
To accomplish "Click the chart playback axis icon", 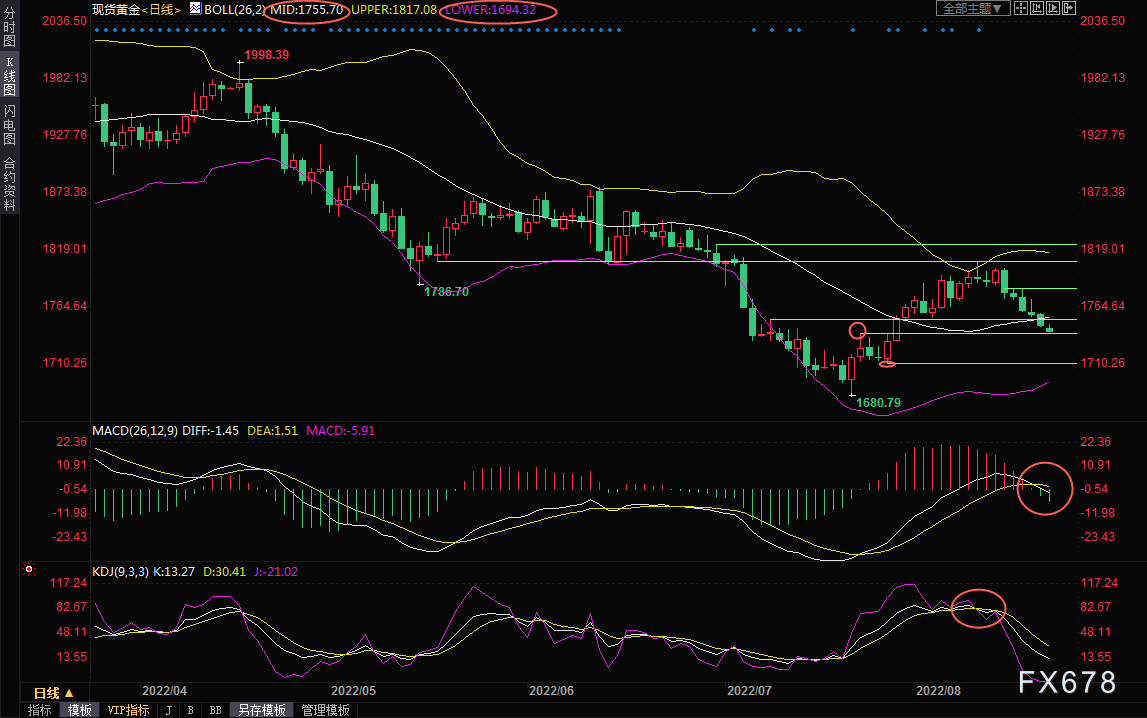I will 1053,8.
